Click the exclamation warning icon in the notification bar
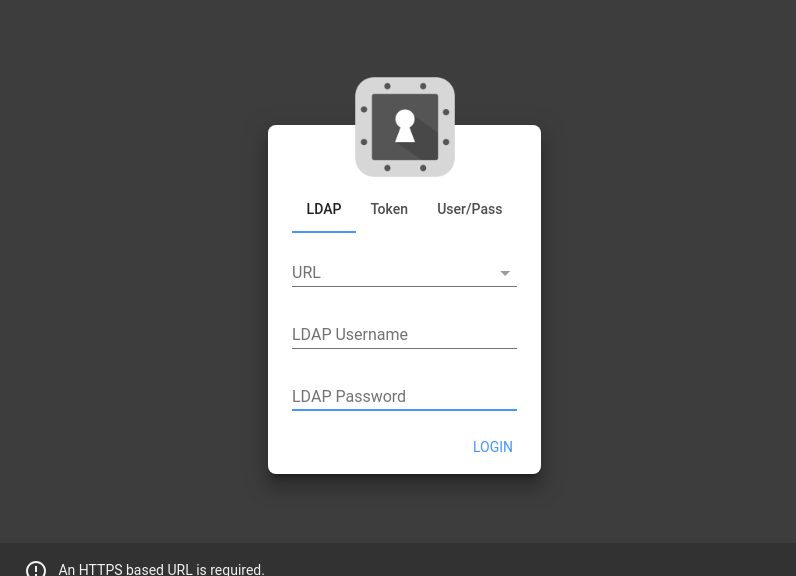 click(x=36, y=569)
